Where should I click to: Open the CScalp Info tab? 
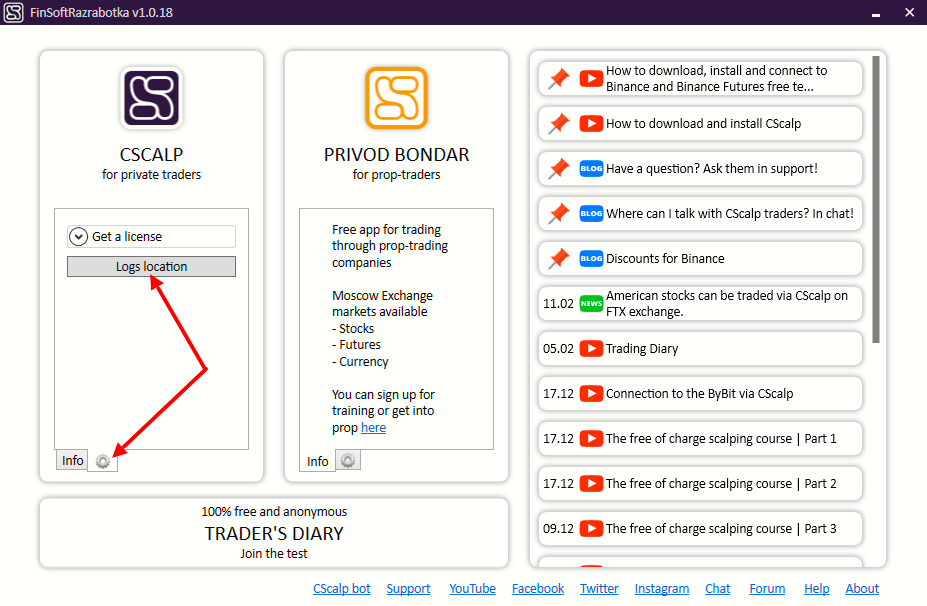tap(73, 461)
